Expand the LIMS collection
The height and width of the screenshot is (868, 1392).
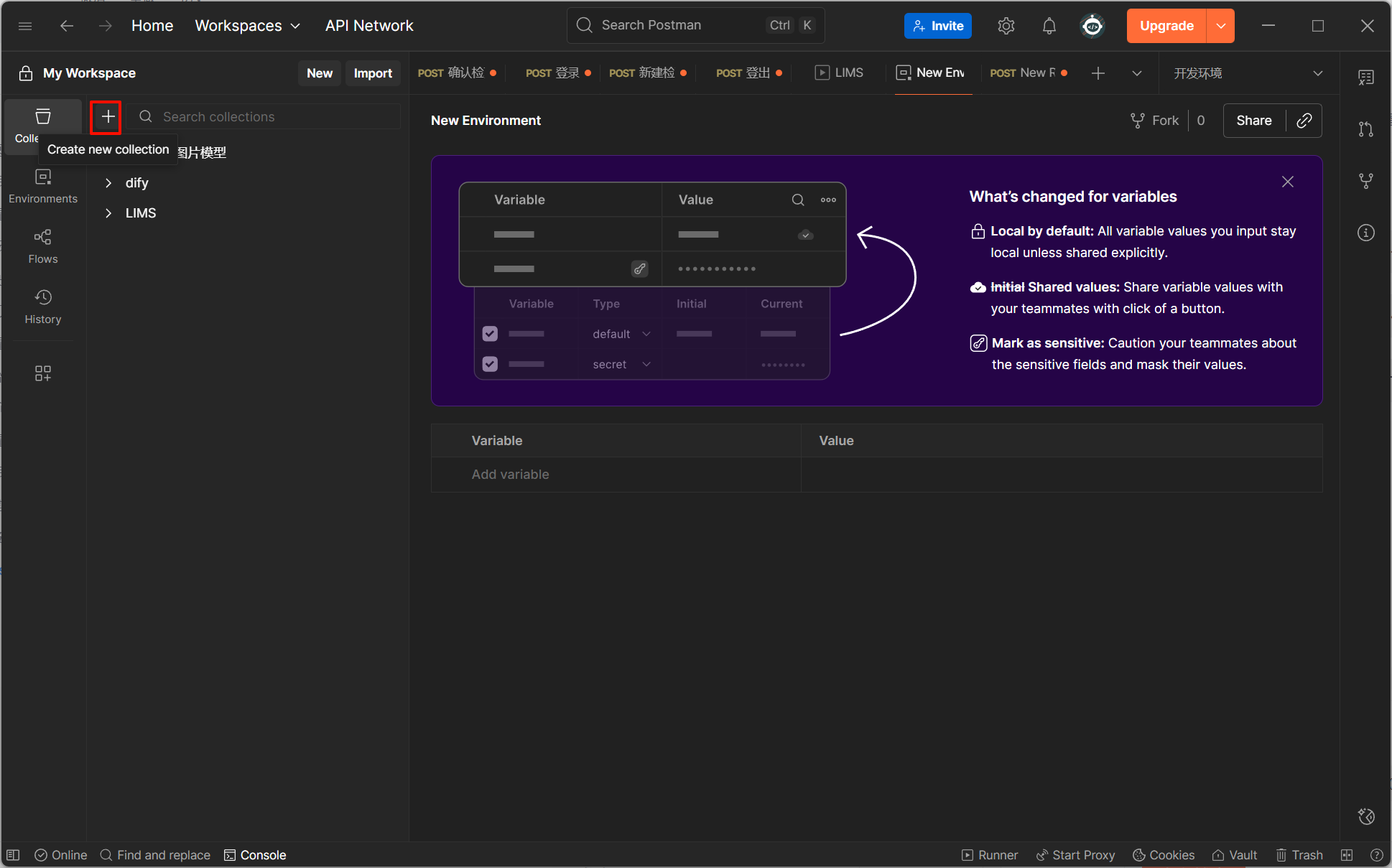point(108,213)
